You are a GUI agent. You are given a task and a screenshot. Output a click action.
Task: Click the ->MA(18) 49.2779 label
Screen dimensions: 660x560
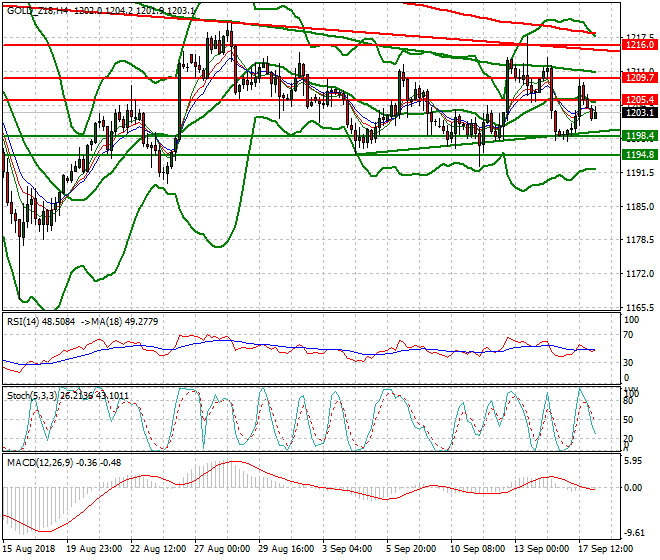pos(119,322)
